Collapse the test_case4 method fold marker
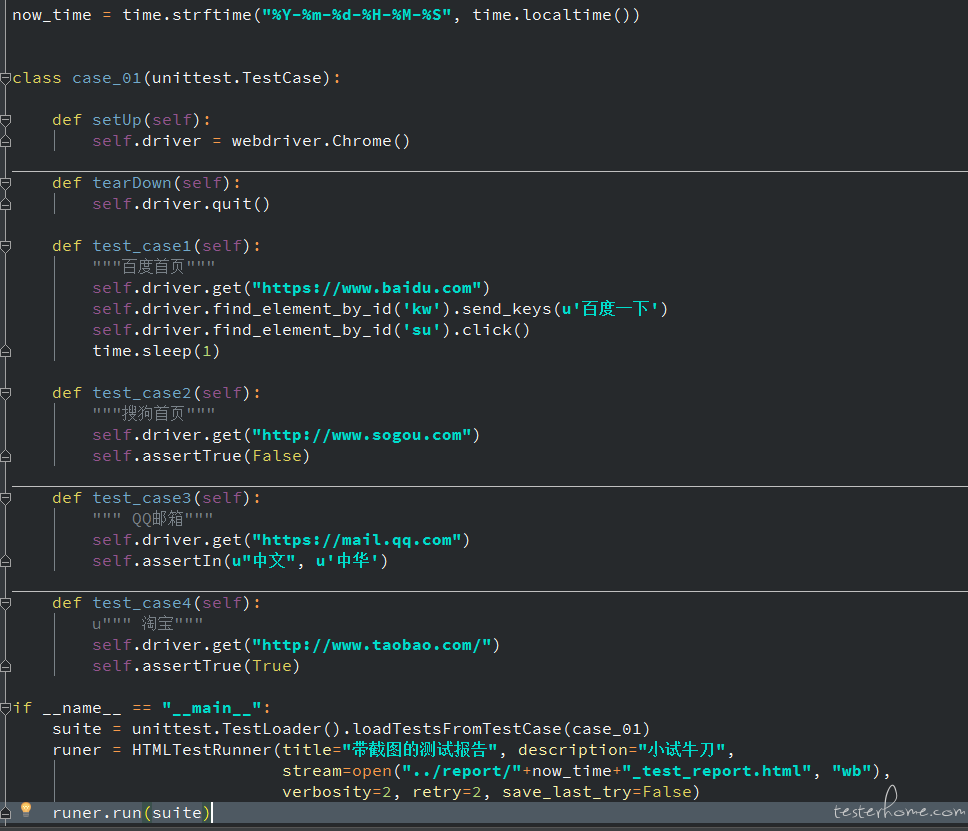 click(6, 603)
